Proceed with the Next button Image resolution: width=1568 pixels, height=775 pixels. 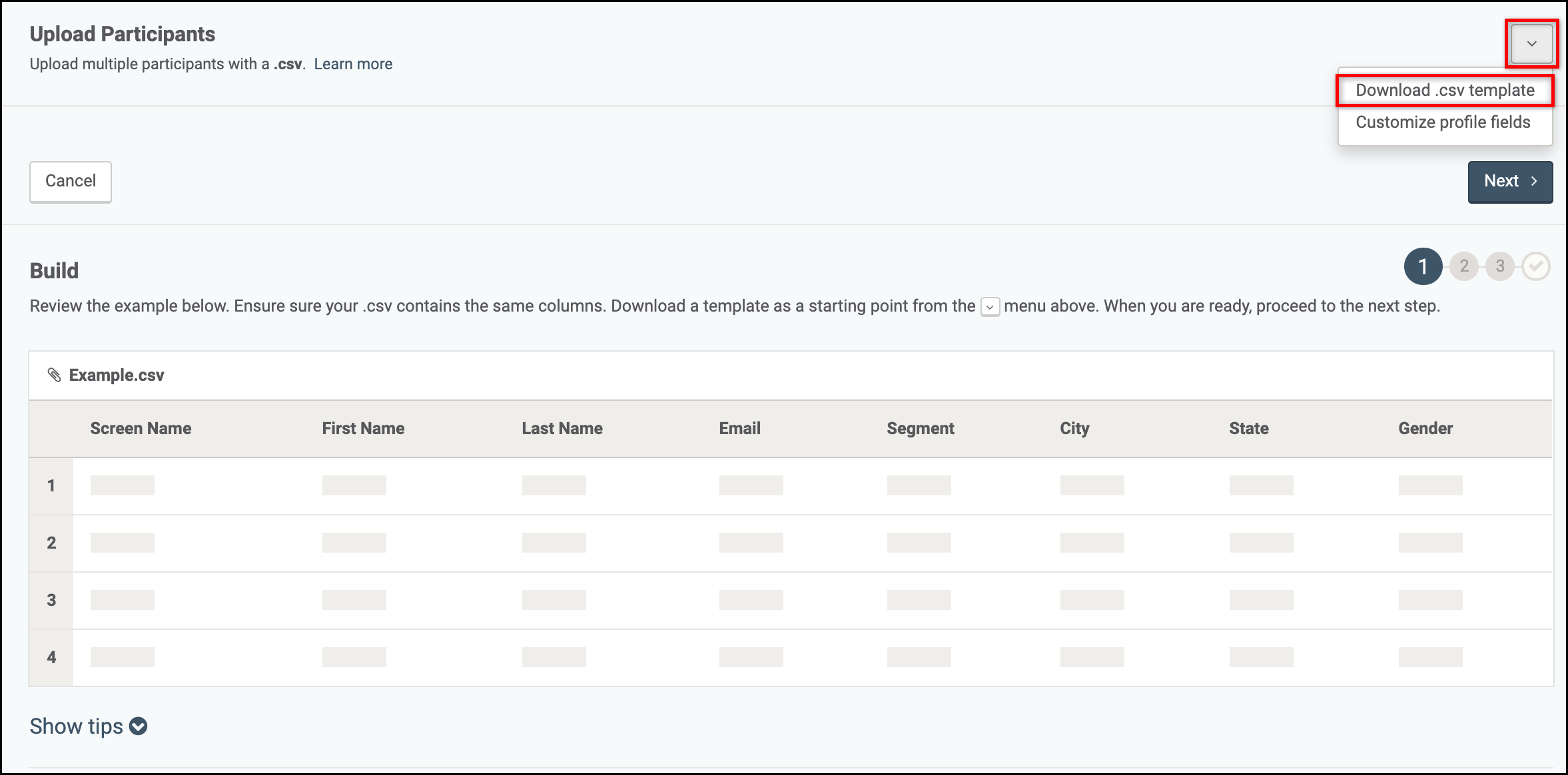point(1510,181)
